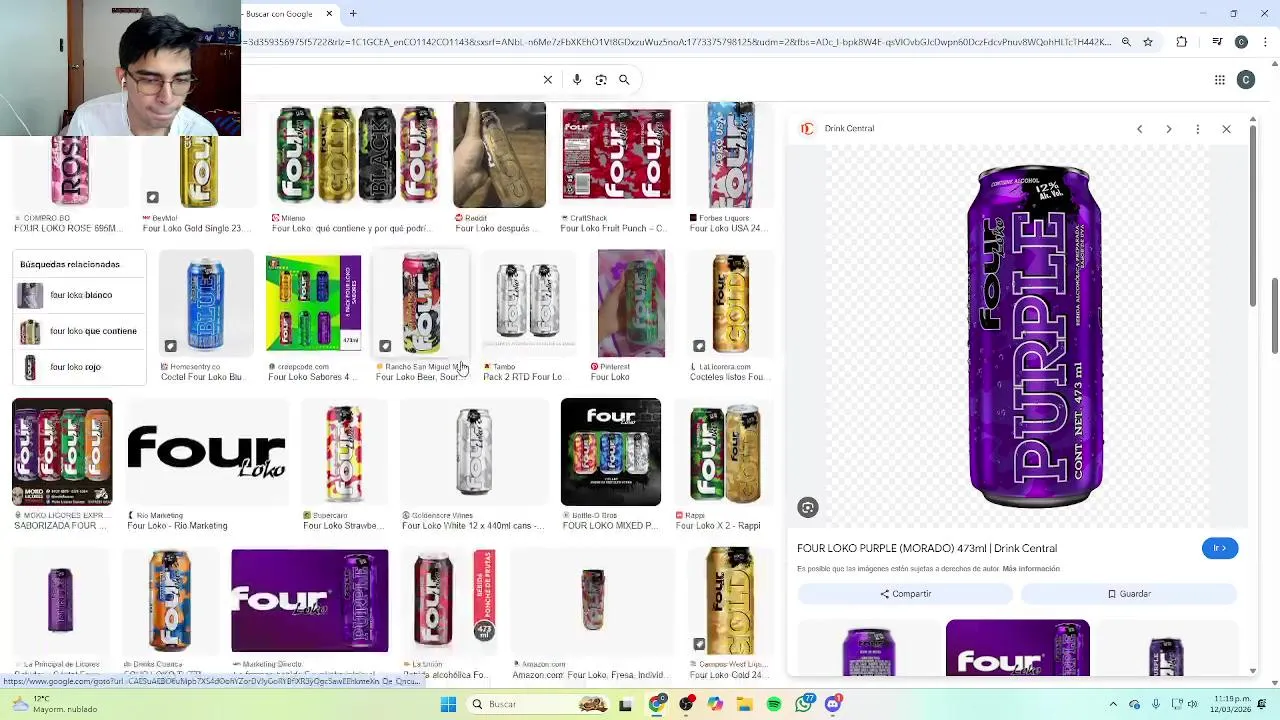Open the Rancho San Miguel Four Loko image
This screenshot has height=720, width=1280.
point(420,303)
